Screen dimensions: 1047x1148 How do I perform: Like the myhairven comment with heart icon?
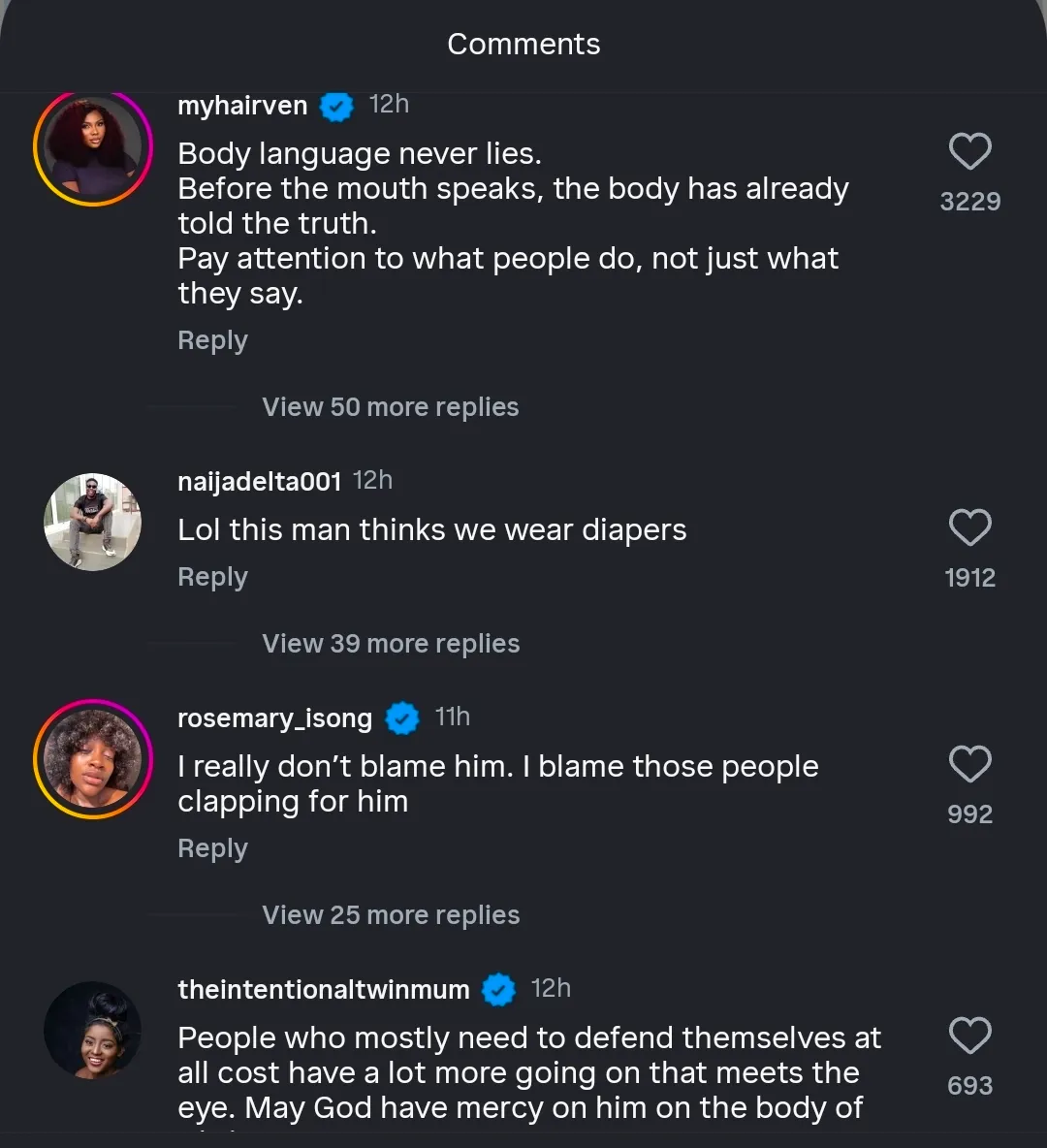[969, 152]
